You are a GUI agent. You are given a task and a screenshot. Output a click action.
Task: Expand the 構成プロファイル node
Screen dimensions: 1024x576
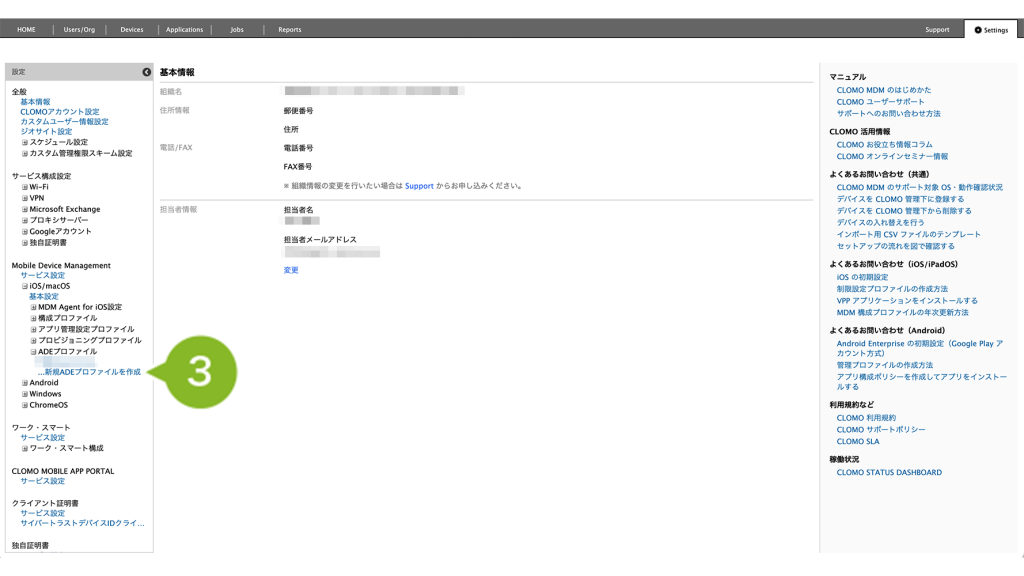(x=33, y=318)
